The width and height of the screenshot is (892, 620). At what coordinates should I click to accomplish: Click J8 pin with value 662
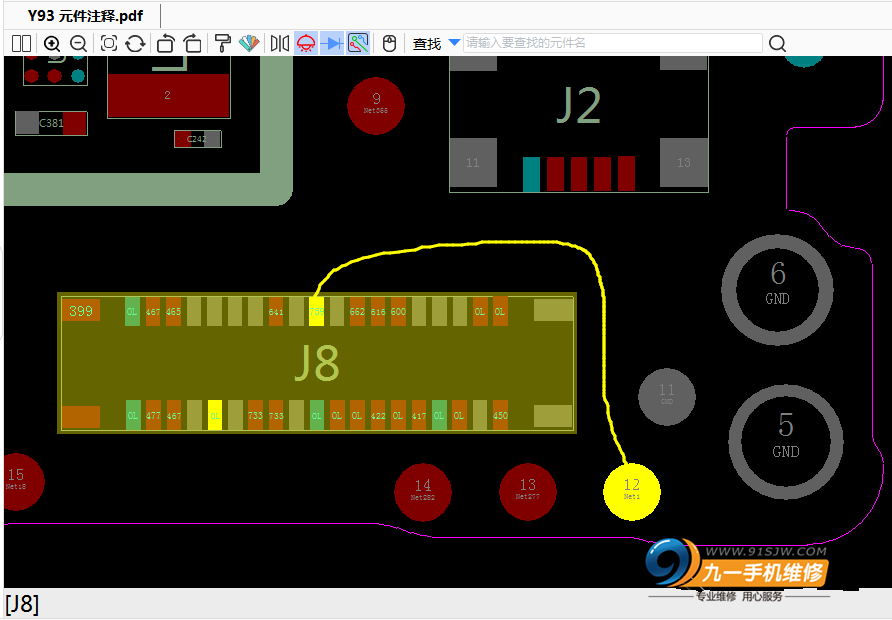click(357, 311)
